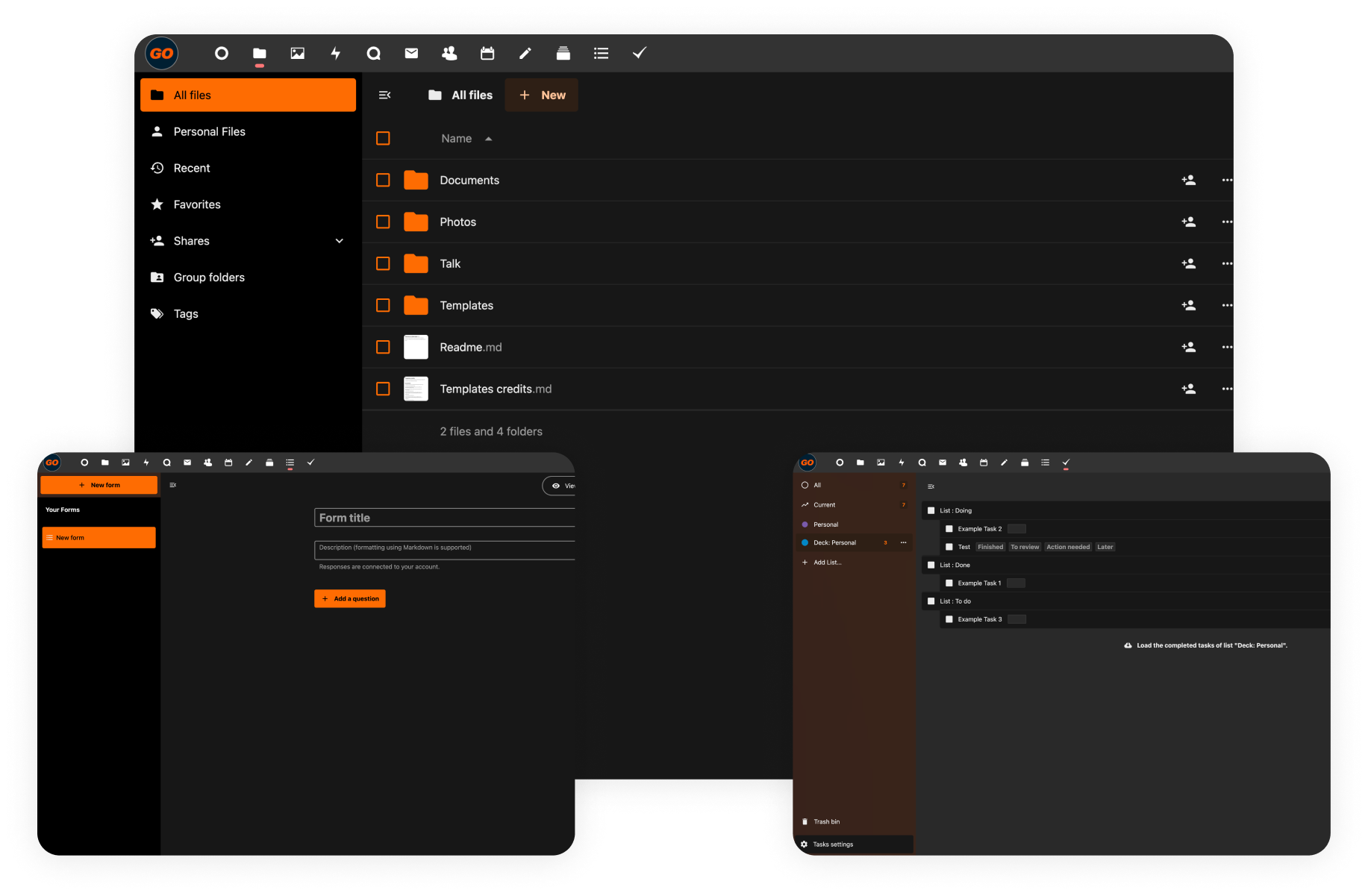1368x896 pixels.
Task: Sort files using the Name column arrow
Action: (x=489, y=139)
